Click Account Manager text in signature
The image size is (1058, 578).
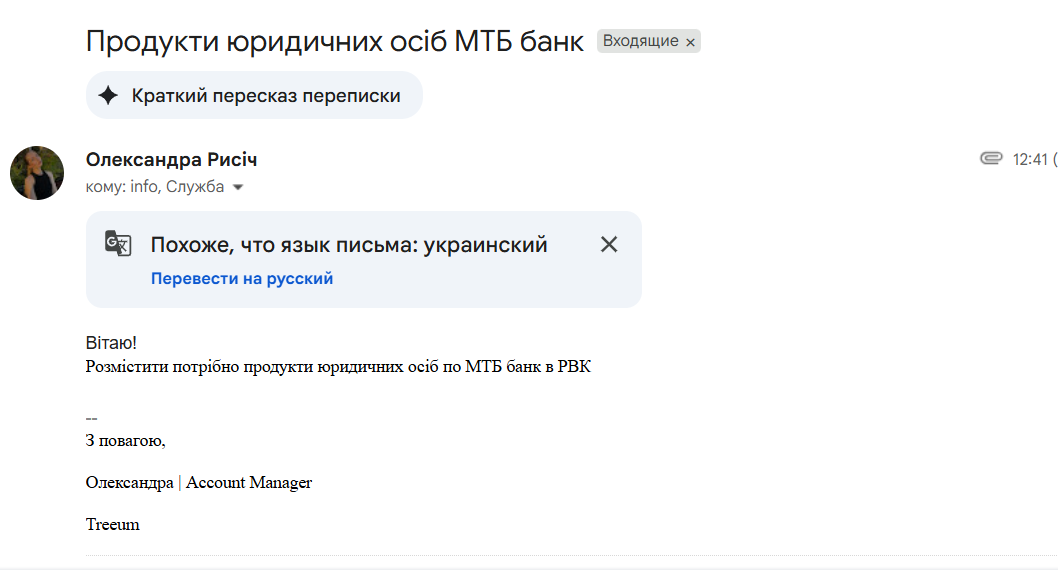coord(249,483)
